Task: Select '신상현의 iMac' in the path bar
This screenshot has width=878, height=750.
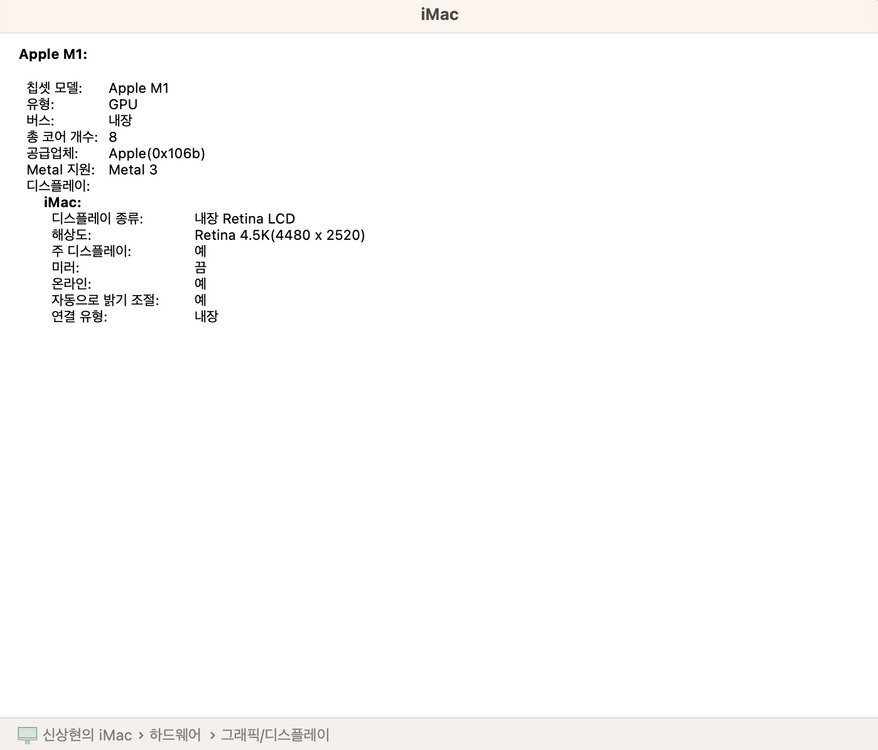Action: pyautogui.click(x=87, y=735)
